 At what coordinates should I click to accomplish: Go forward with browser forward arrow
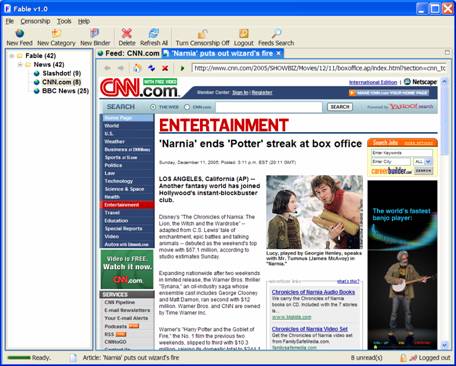pyautogui.click(x=121, y=68)
